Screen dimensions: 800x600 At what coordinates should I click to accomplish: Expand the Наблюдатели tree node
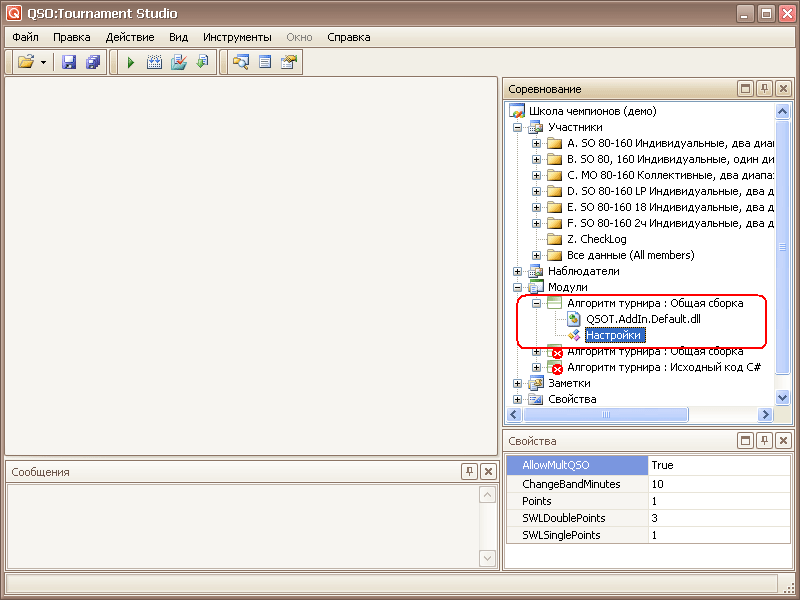pos(517,271)
